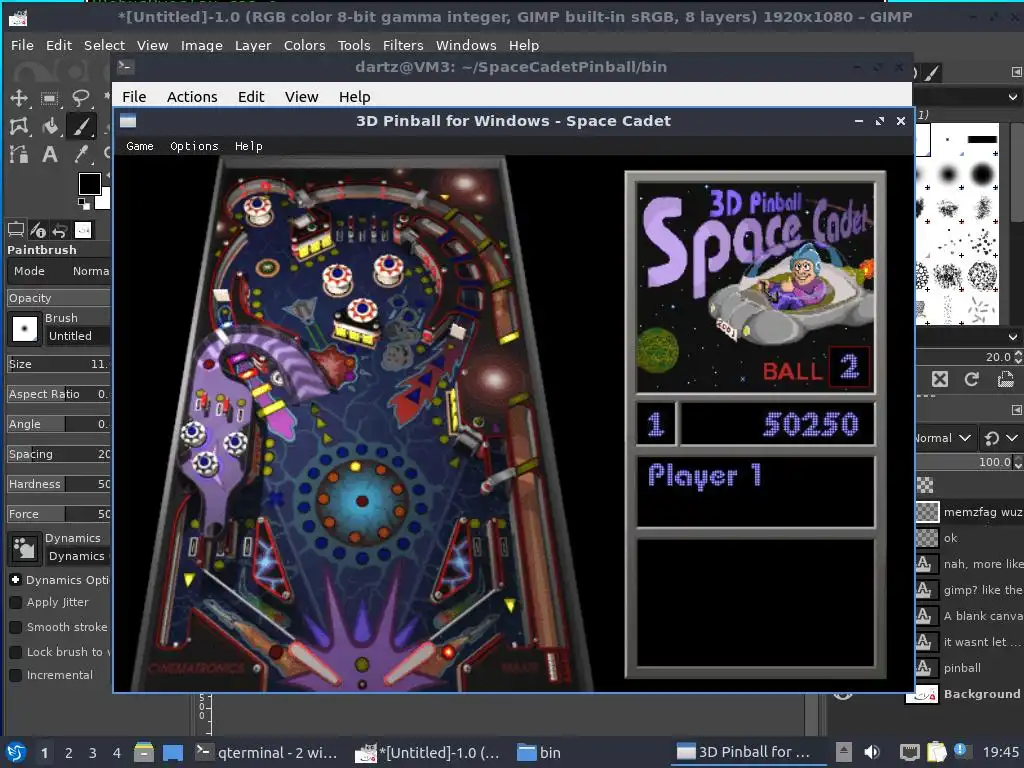This screenshot has width=1024, height=768.
Task: Toggle Lock brush to view checkbox
Action: pyautogui.click(x=16, y=652)
